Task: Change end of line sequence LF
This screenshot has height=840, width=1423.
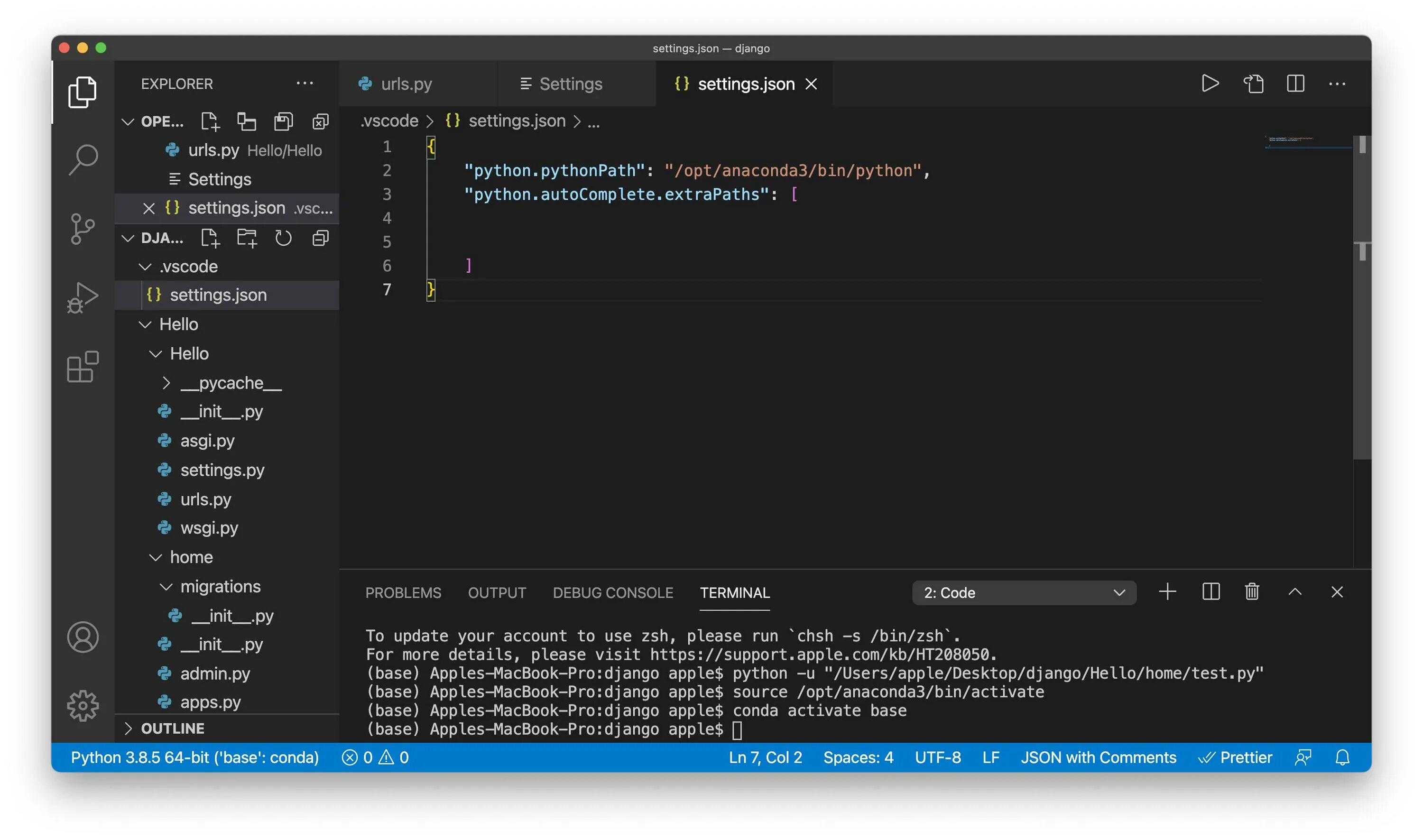Action: tap(990, 757)
